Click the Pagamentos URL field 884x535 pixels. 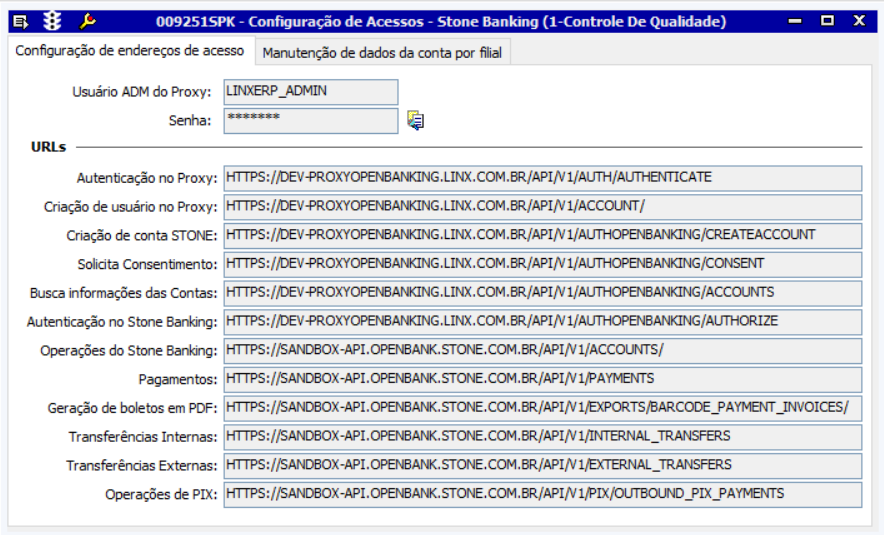(x=542, y=379)
